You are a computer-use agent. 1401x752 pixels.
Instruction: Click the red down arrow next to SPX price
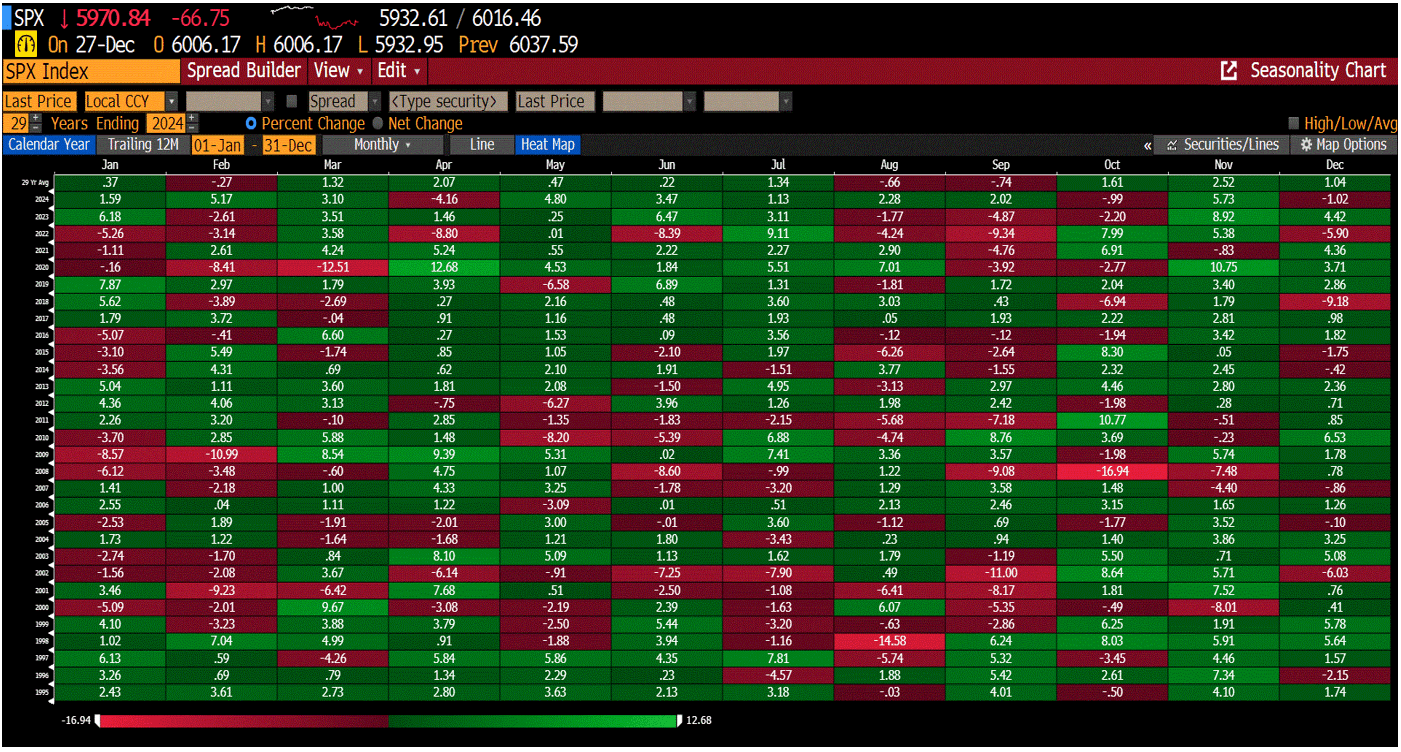pos(65,18)
